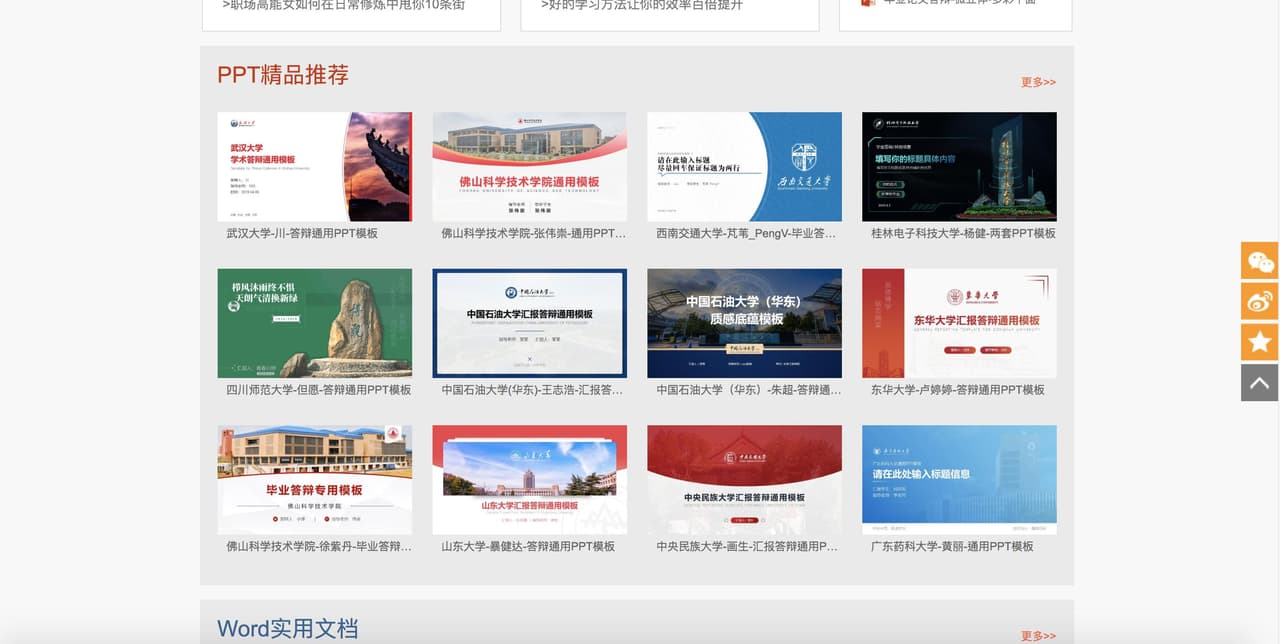Open the 山东大学汇报答辩 template thumbnail
Screen dimensions: 1280x644
tap(530, 480)
